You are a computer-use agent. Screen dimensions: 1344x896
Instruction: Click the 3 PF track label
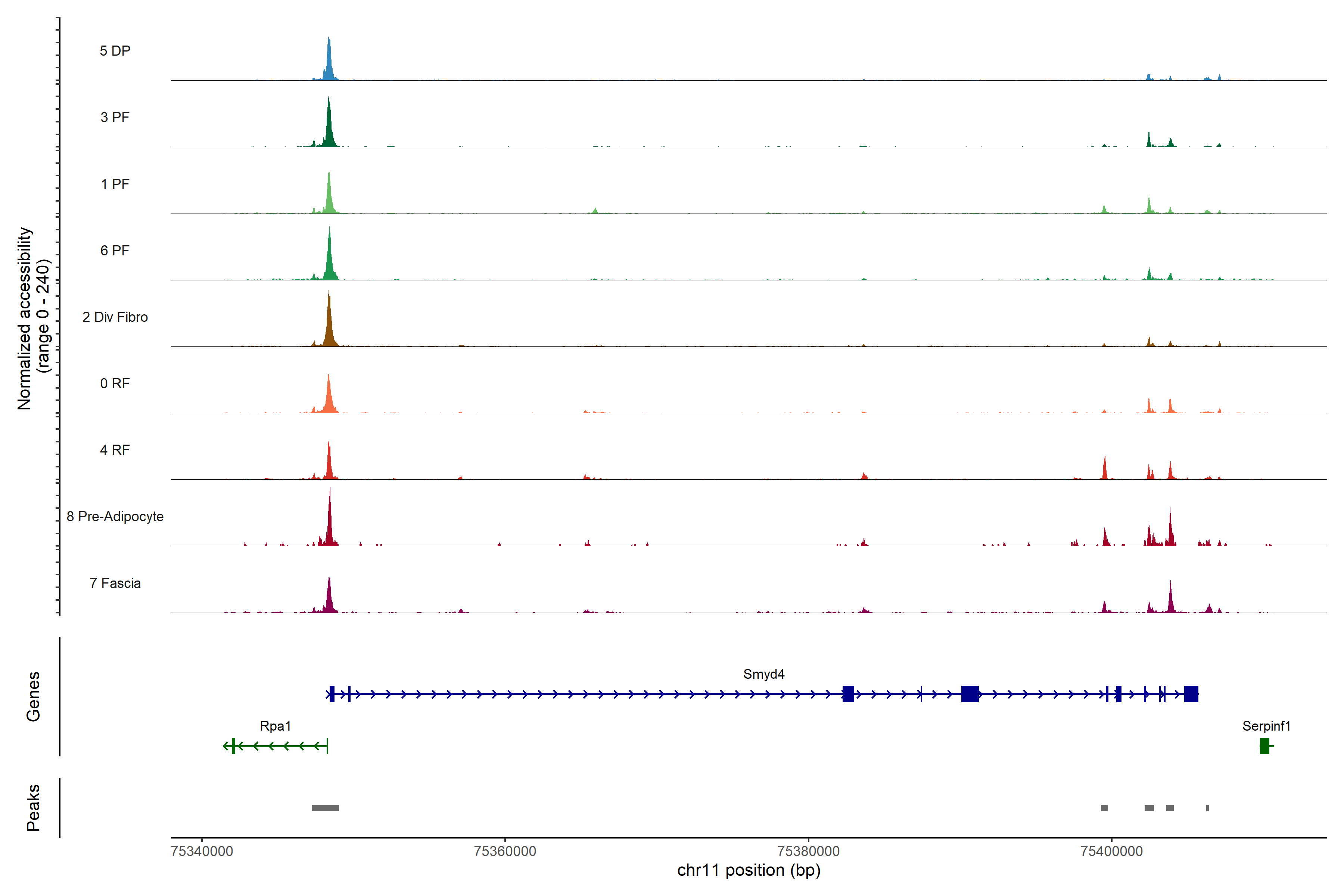point(115,117)
